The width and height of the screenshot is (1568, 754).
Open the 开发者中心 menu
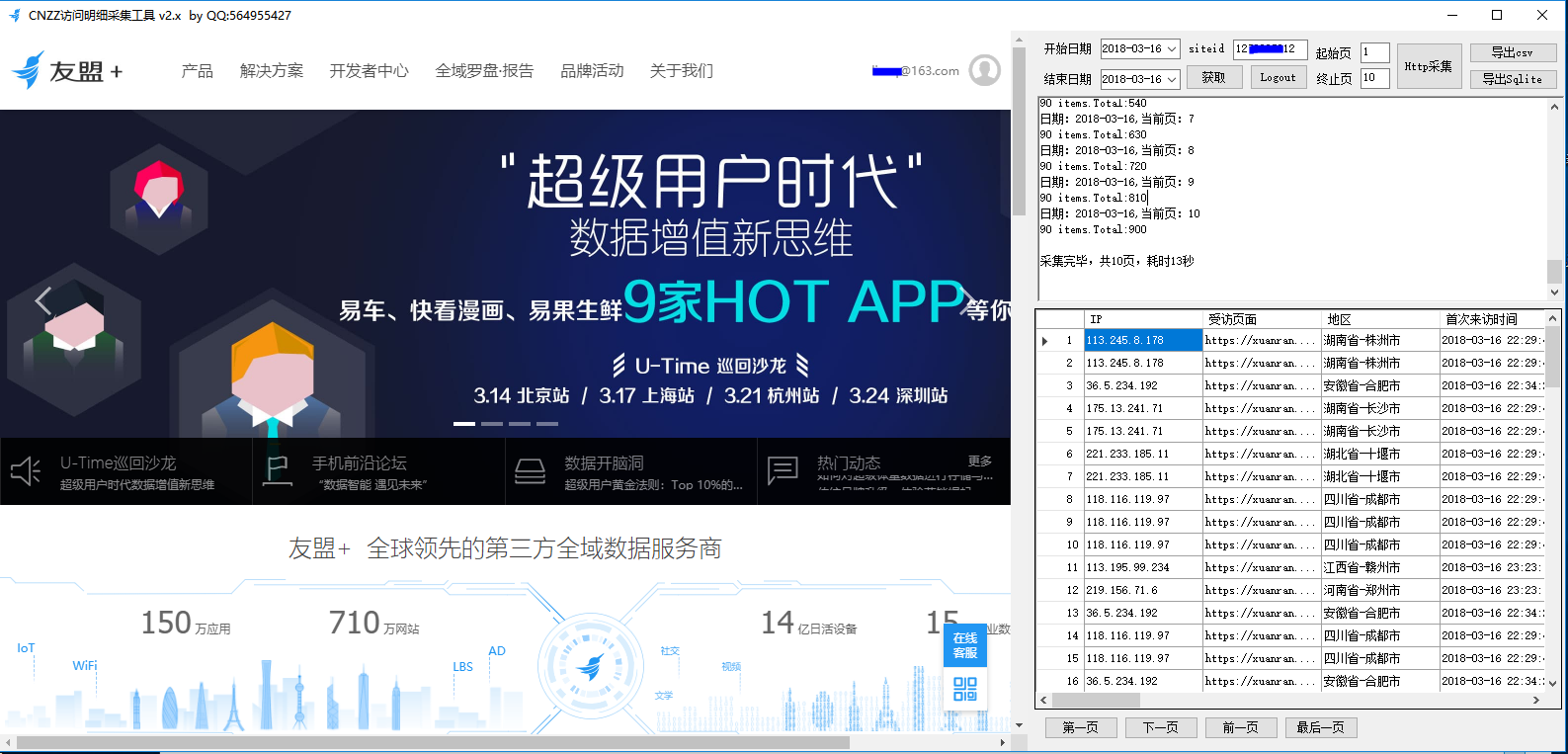point(369,71)
